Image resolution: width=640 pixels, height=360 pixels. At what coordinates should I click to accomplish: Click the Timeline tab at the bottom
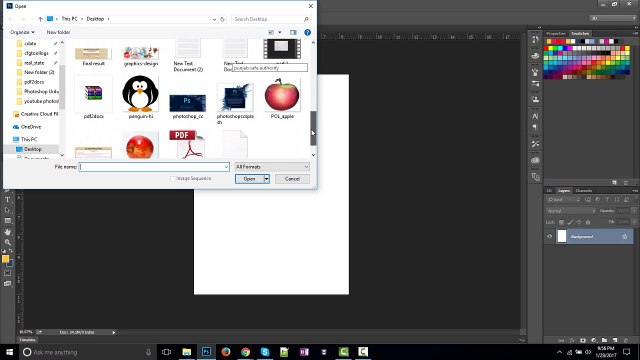27,340
